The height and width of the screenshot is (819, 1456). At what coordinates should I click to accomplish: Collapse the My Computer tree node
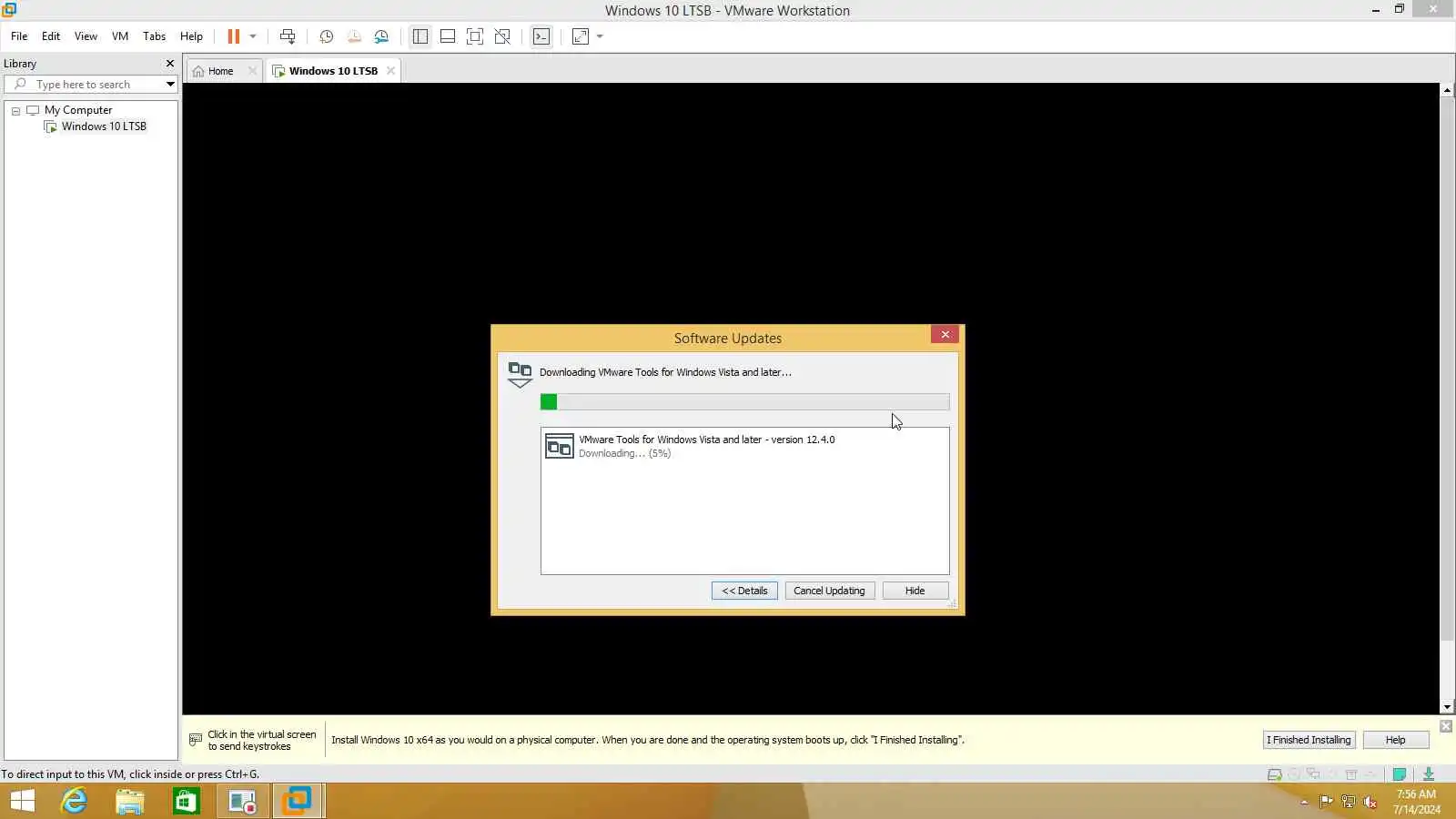tap(15, 111)
